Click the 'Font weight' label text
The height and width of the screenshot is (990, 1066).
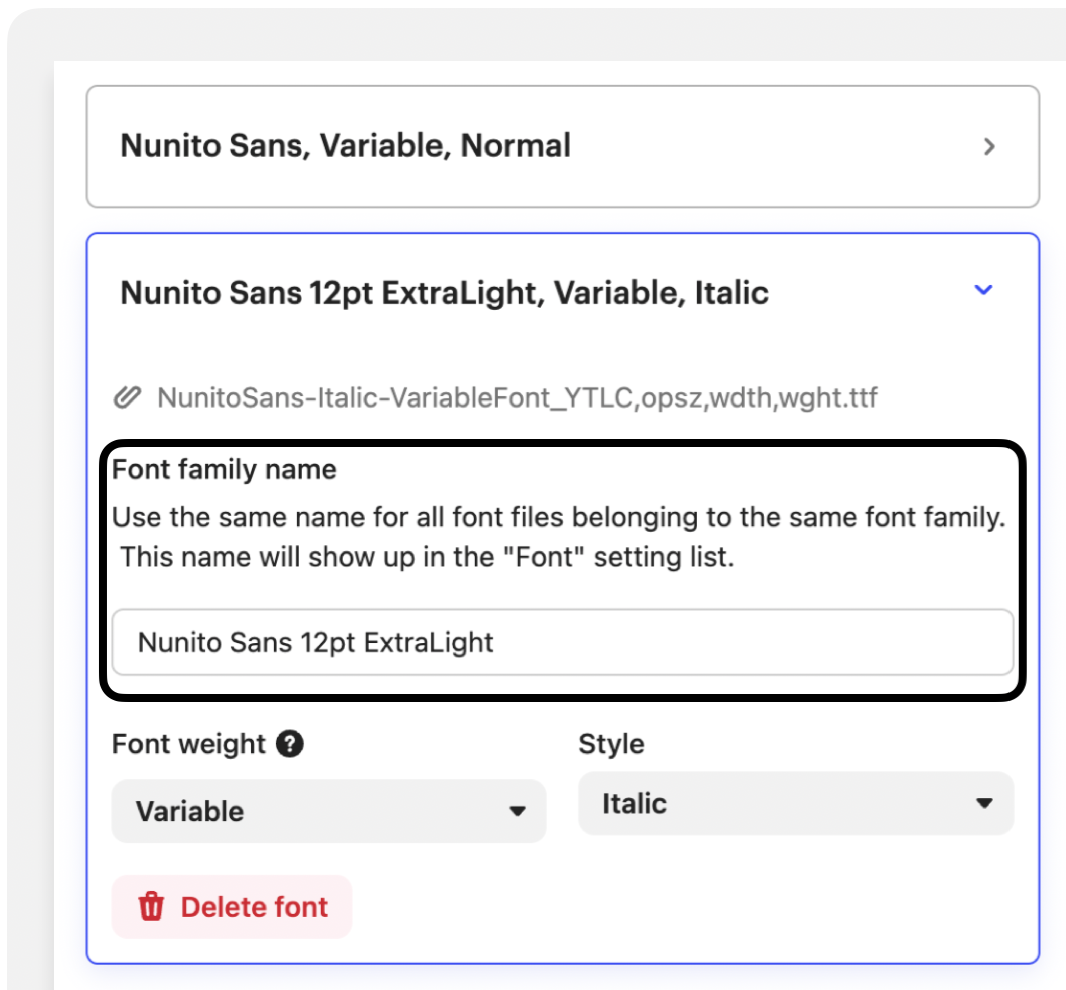189,744
